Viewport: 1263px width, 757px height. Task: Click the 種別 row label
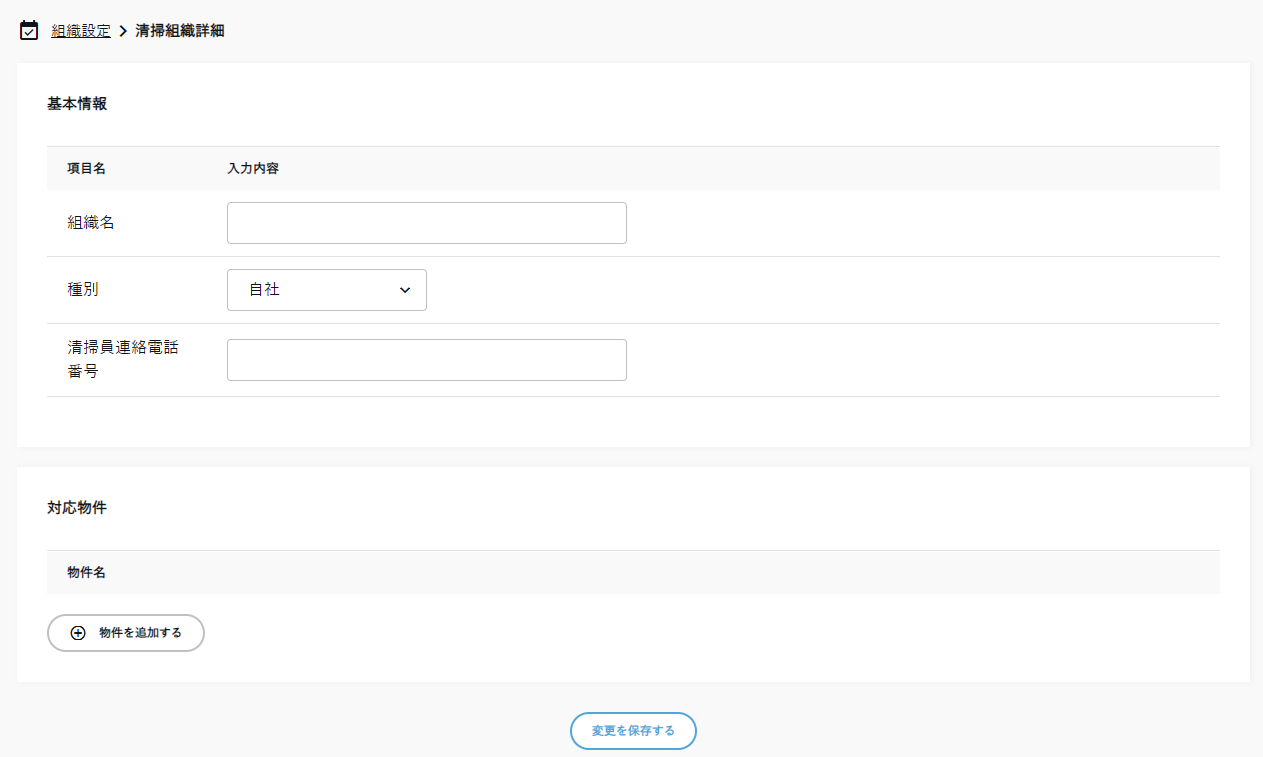pyautogui.click(x=83, y=290)
